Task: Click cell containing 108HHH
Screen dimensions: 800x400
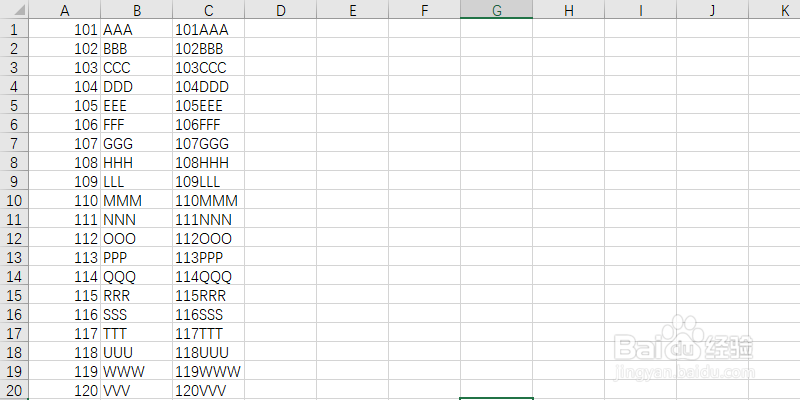Action: [x=209, y=161]
